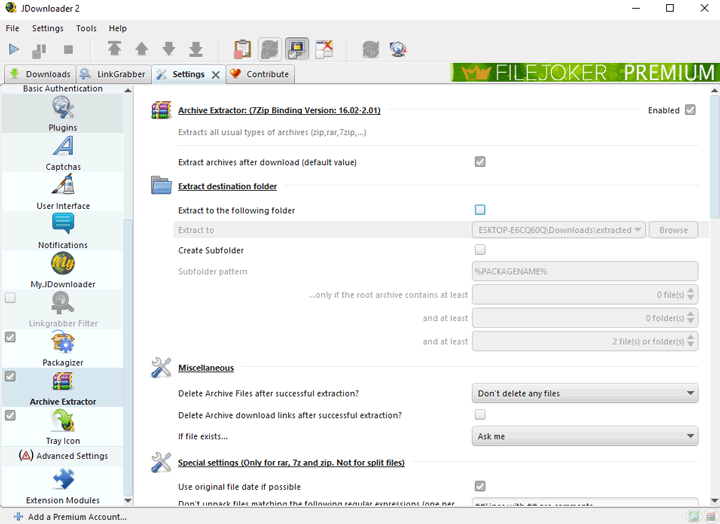The width and height of the screenshot is (720, 524).
Task: Open the Settings menu
Action: click(x=48, y=28)
